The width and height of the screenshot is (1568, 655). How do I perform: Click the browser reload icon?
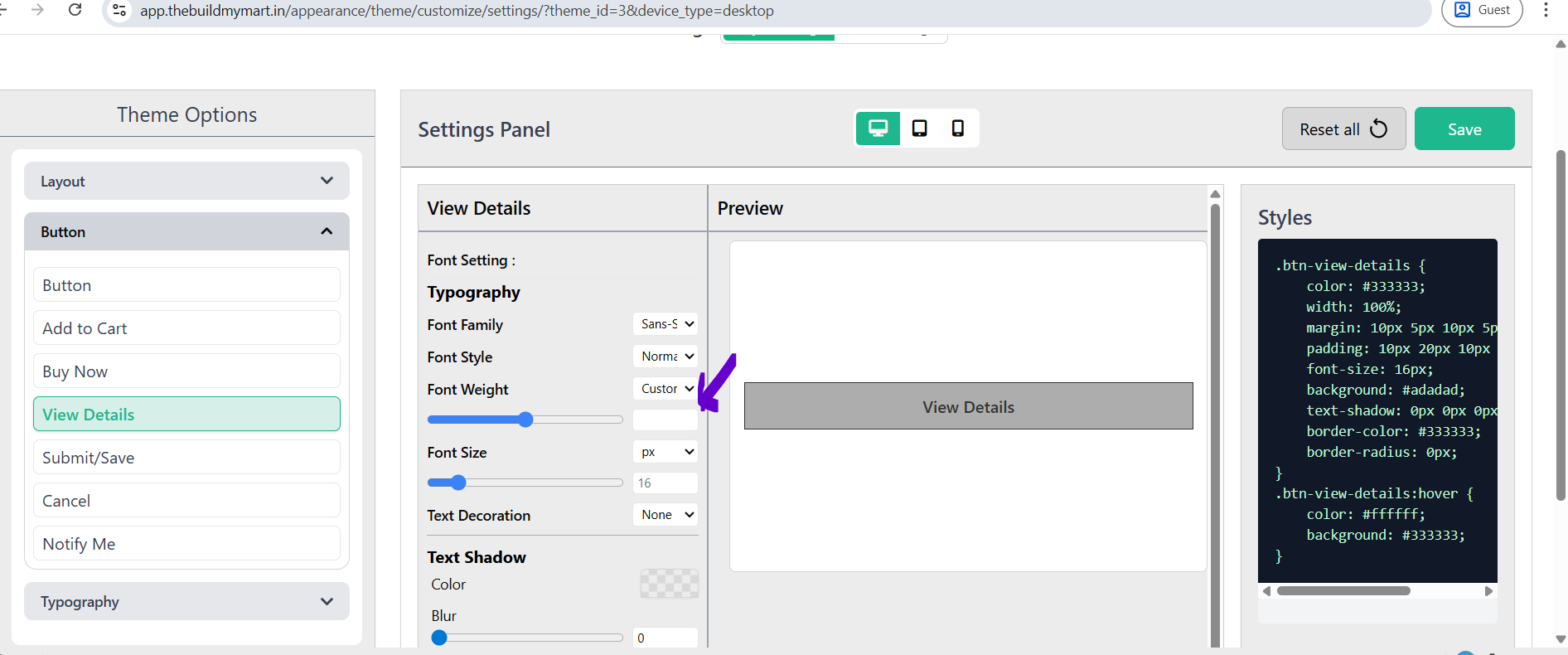tap(75, 10)
